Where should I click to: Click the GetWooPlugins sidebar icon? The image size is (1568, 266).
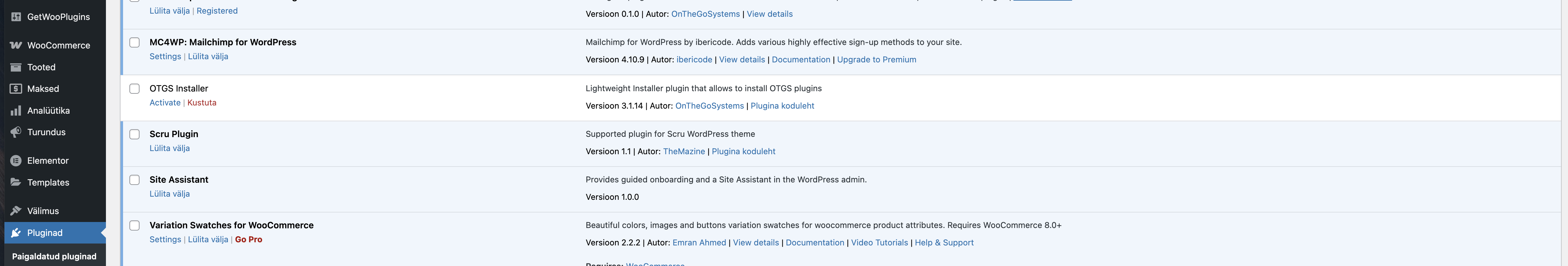[16, 17]
